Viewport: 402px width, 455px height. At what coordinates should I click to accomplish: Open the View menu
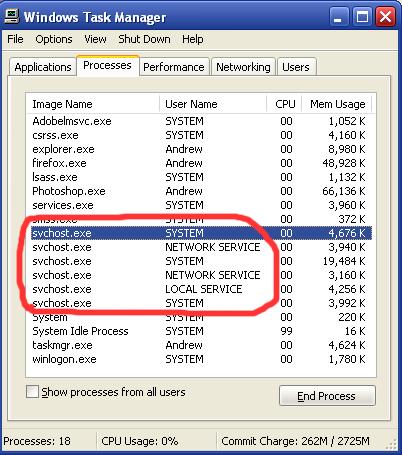coord(95,39)
